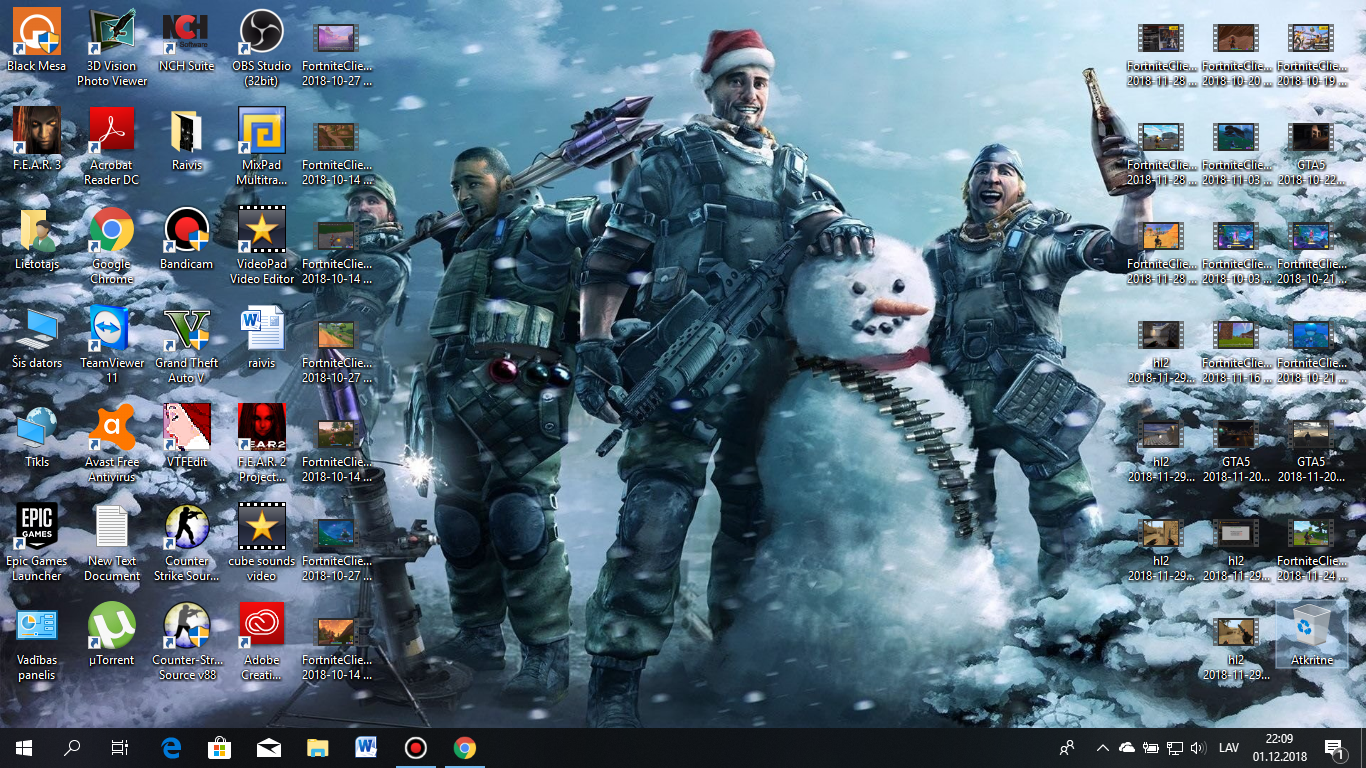This screenshot has height=768, width=1366.
Task: Open Microsoft Store from the taskbar
Action: pos(219,748)
